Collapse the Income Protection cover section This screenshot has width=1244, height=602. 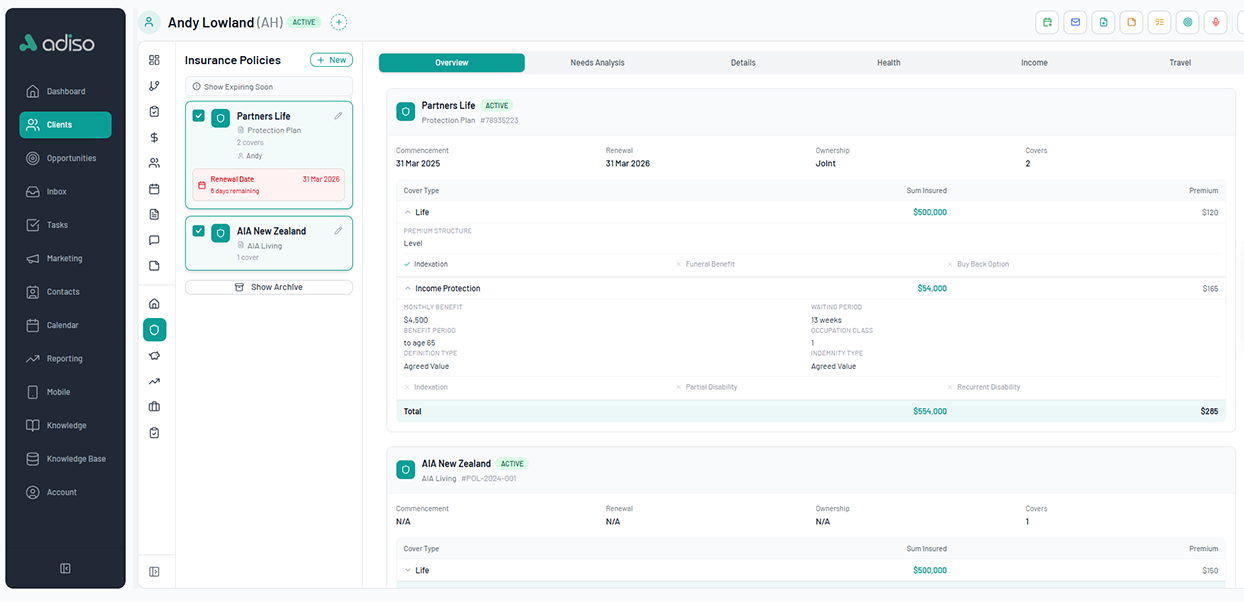tap(409, 288)
